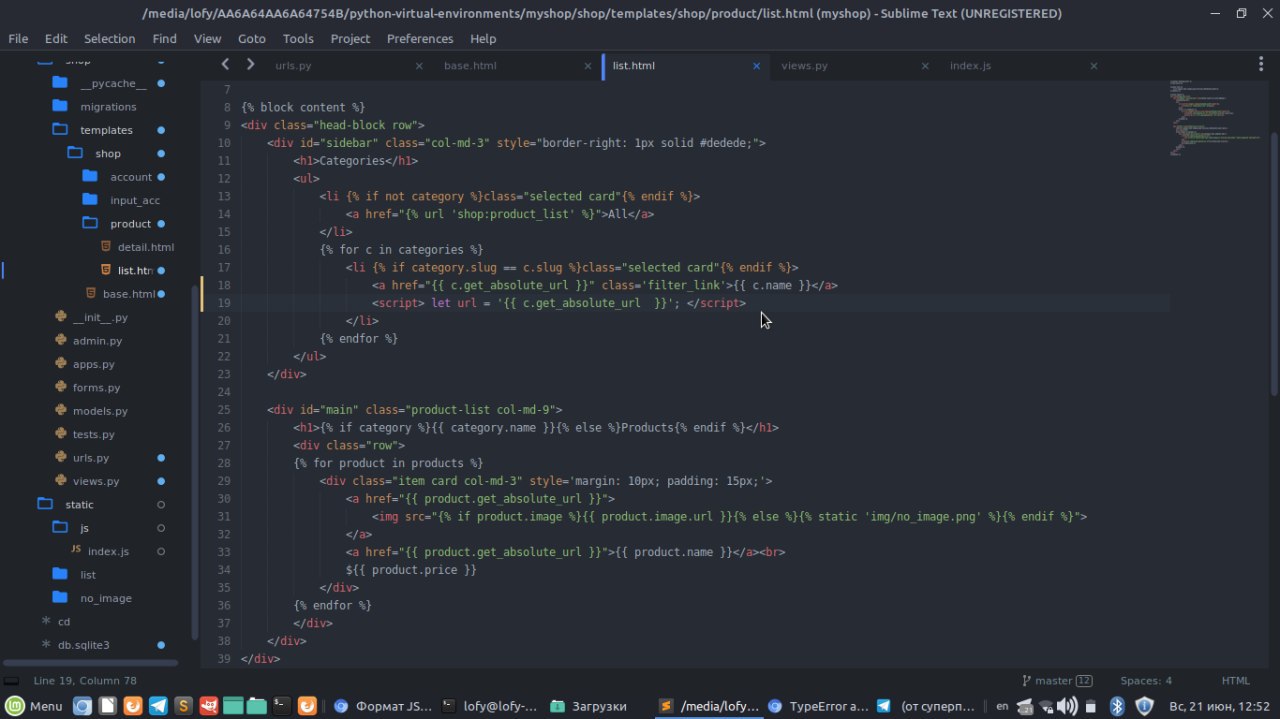The image size is (1280, 719).
Task: Open forms.py in the sidebar
Action: coord(96,387)
